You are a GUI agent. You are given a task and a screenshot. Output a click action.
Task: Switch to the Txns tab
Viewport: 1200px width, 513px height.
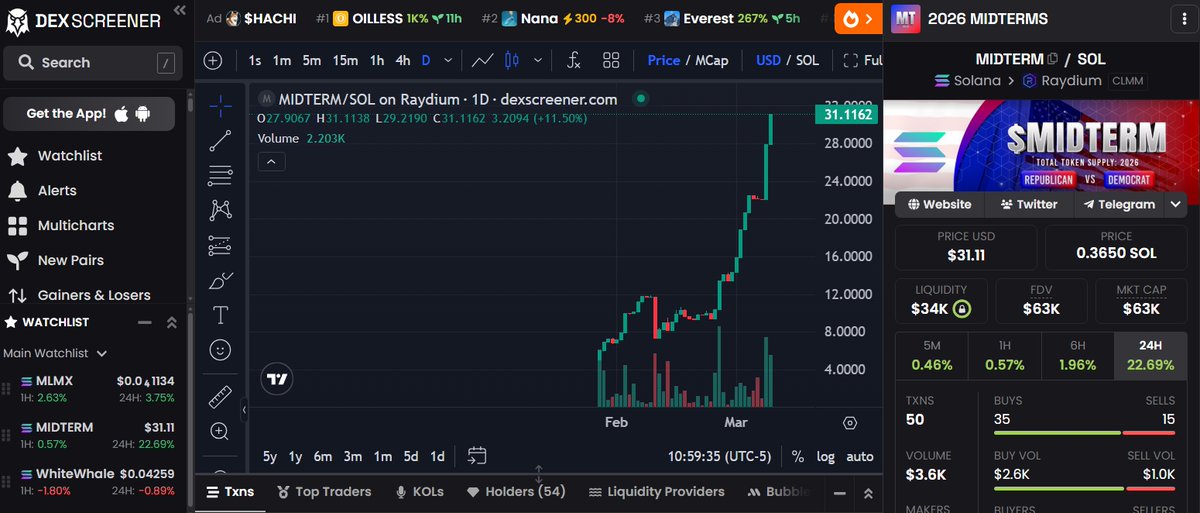coord(231,491)
